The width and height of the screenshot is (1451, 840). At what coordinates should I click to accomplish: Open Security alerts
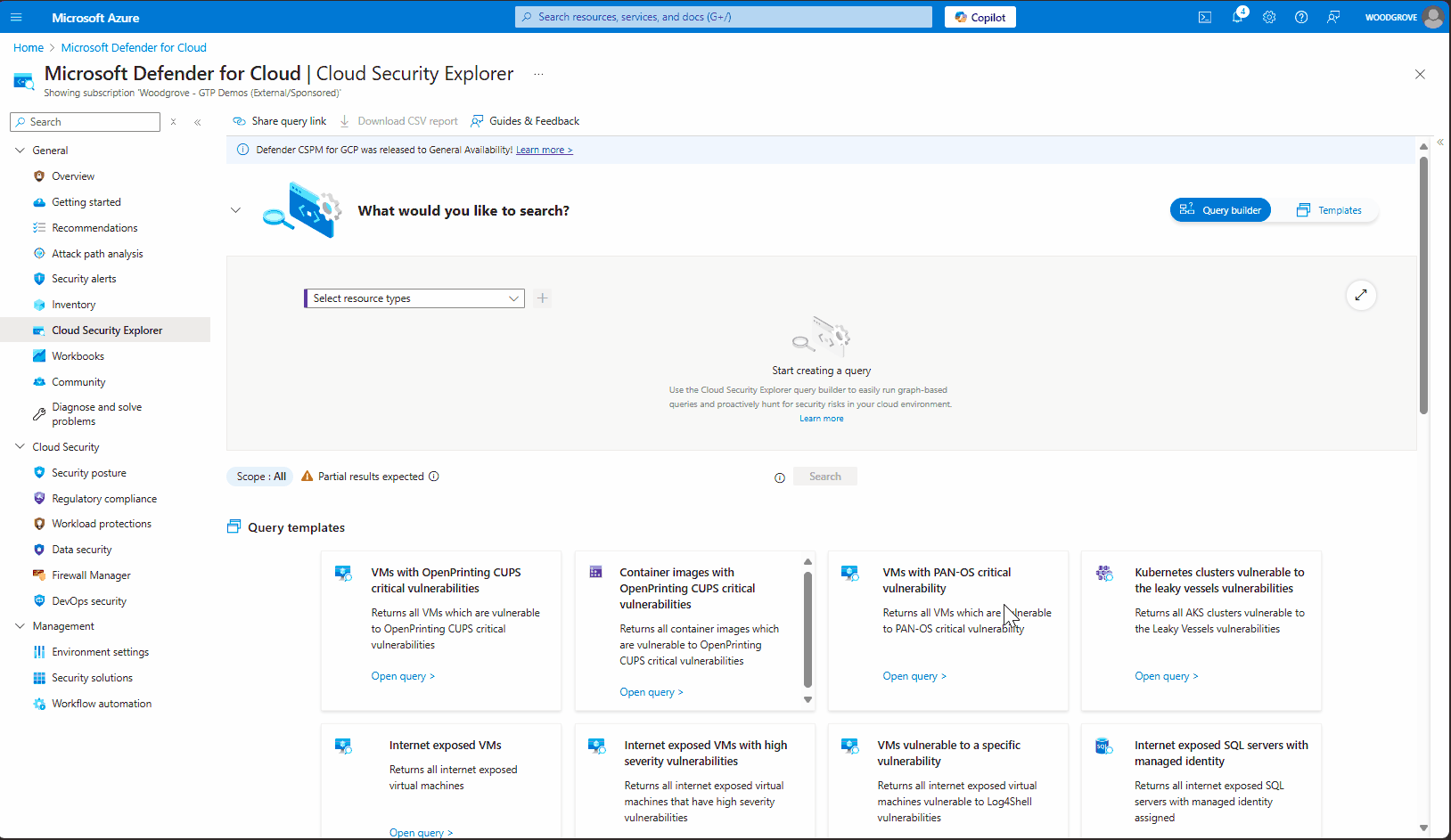click(x=84, y=279)
